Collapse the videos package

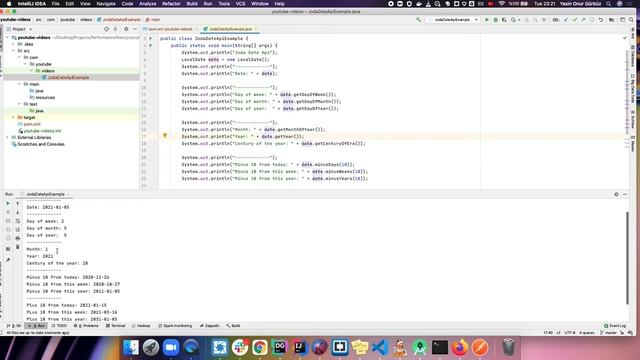coord(31,71)
